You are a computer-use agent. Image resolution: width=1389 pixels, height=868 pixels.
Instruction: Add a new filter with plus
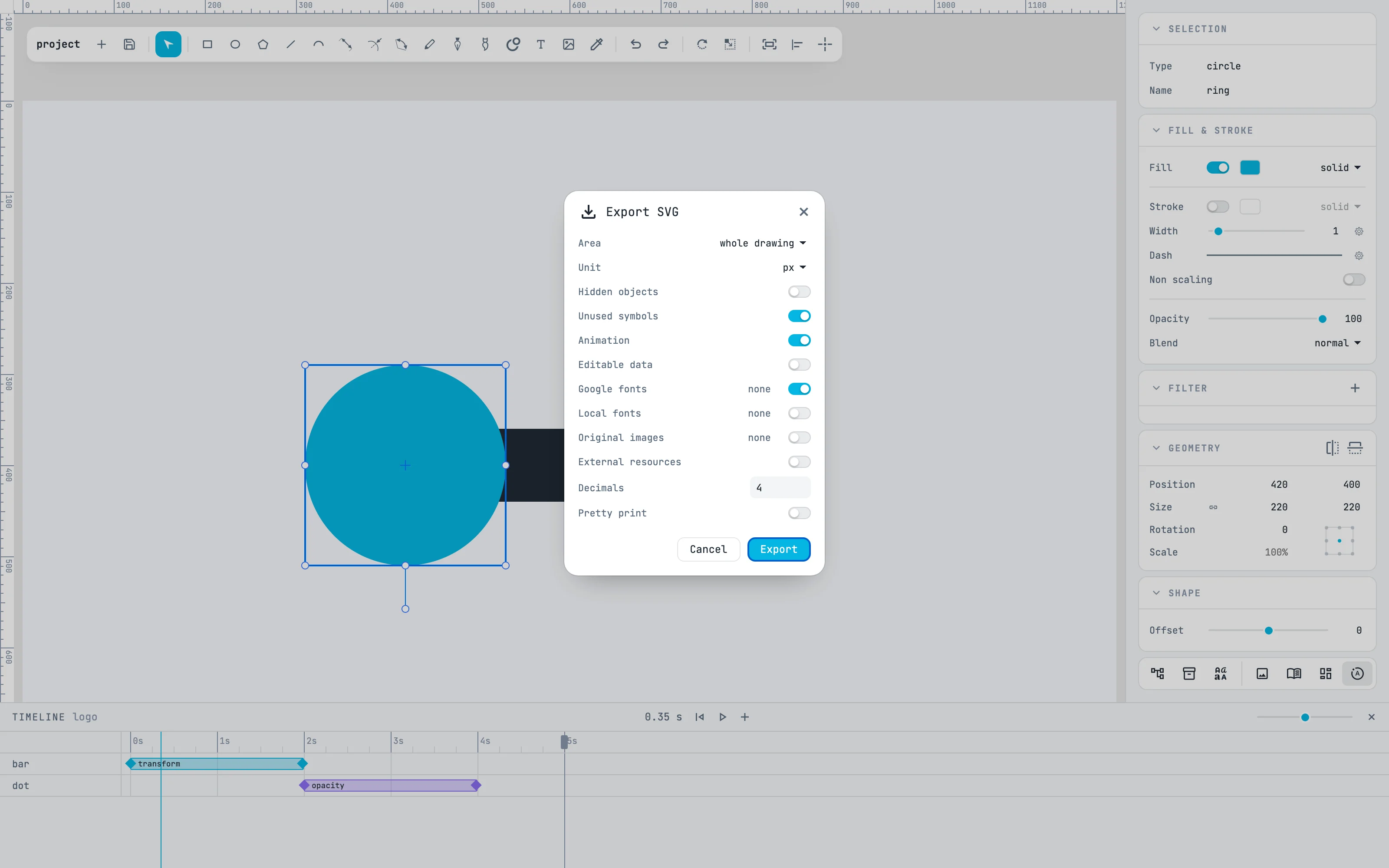1355,388
